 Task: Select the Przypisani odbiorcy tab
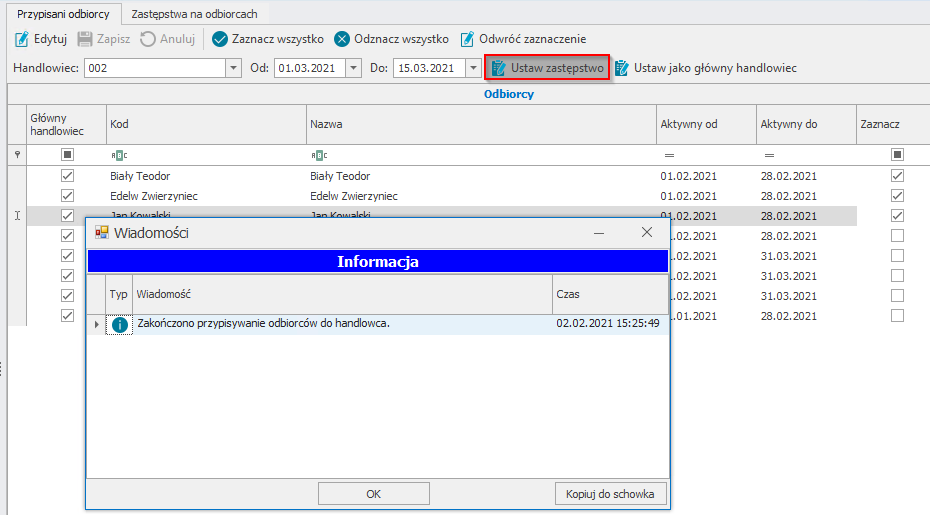tap(62, 14)
